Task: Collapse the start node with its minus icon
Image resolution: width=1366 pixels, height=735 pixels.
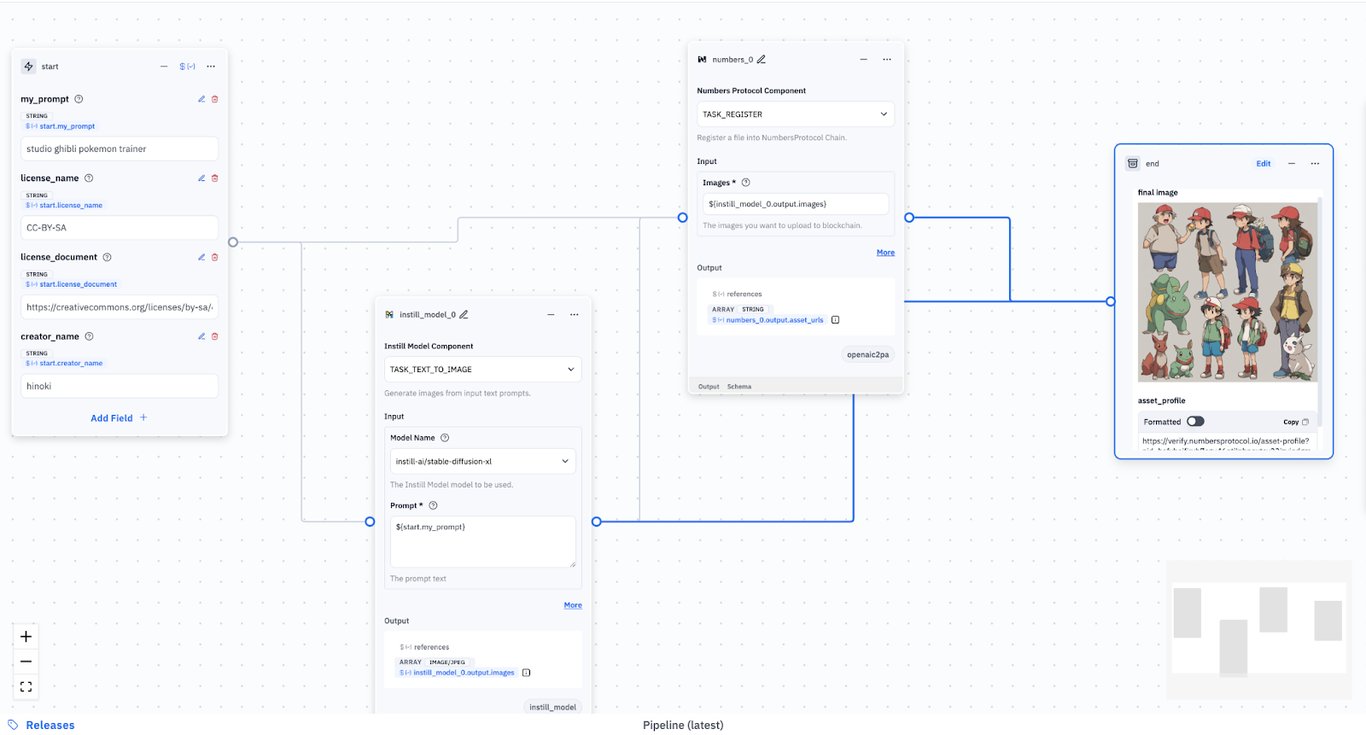Action: tap(164, 66)
